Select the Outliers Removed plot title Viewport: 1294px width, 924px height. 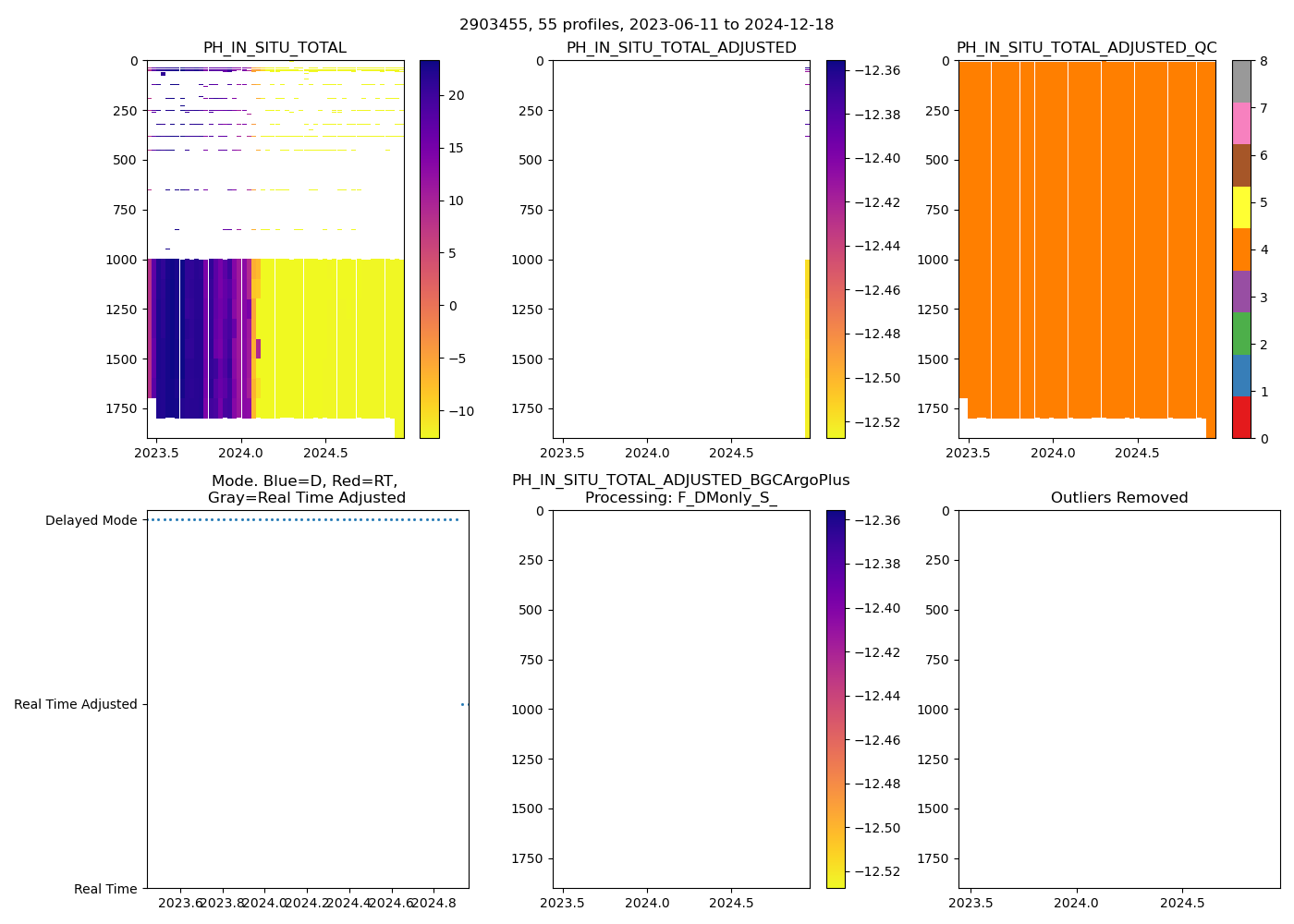(x=1118, y=498)
